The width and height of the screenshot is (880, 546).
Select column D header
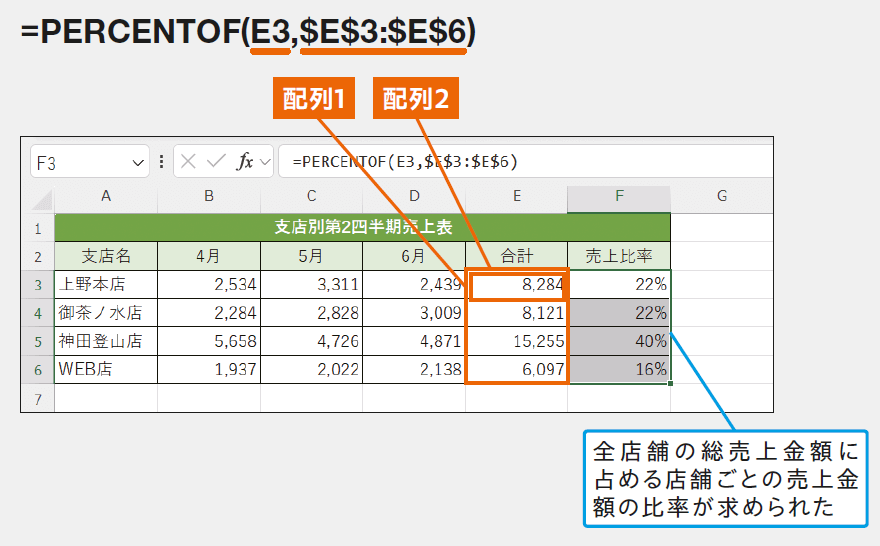coord(414,196)
